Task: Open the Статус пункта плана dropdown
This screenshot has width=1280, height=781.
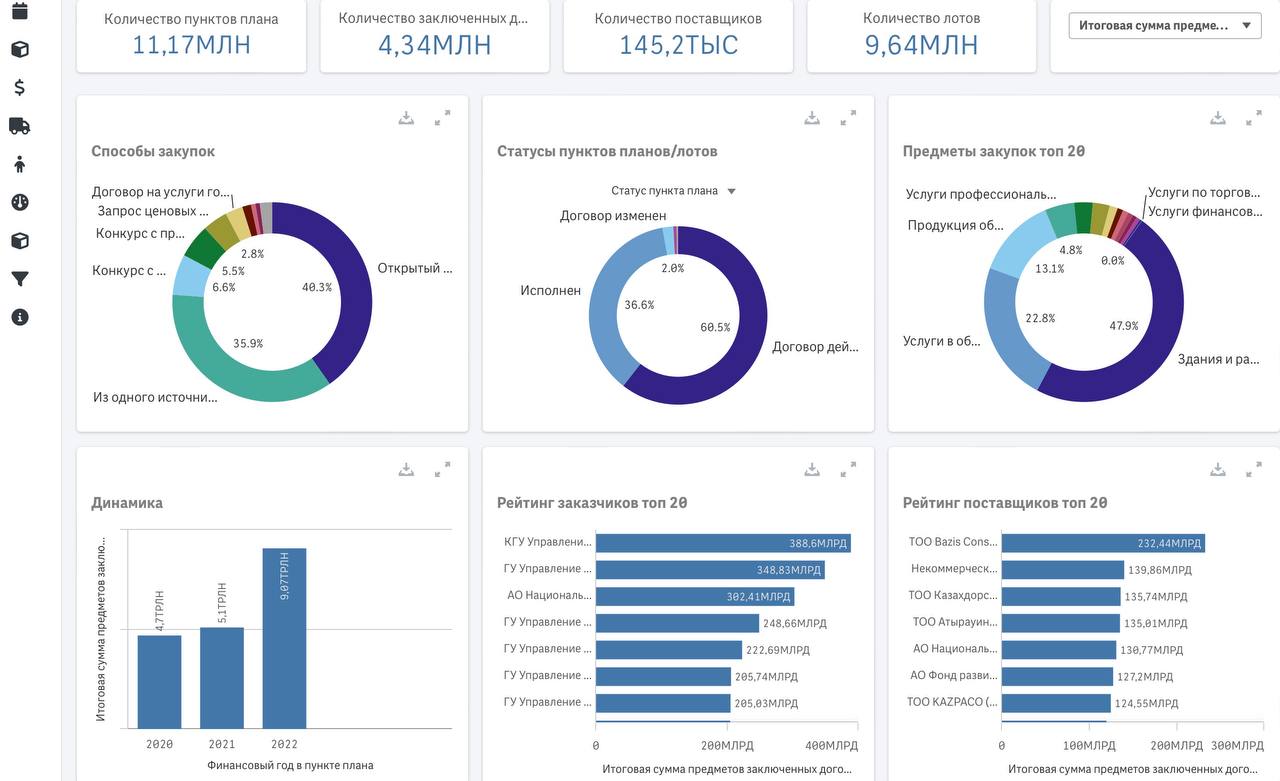Action: point(673,191)
